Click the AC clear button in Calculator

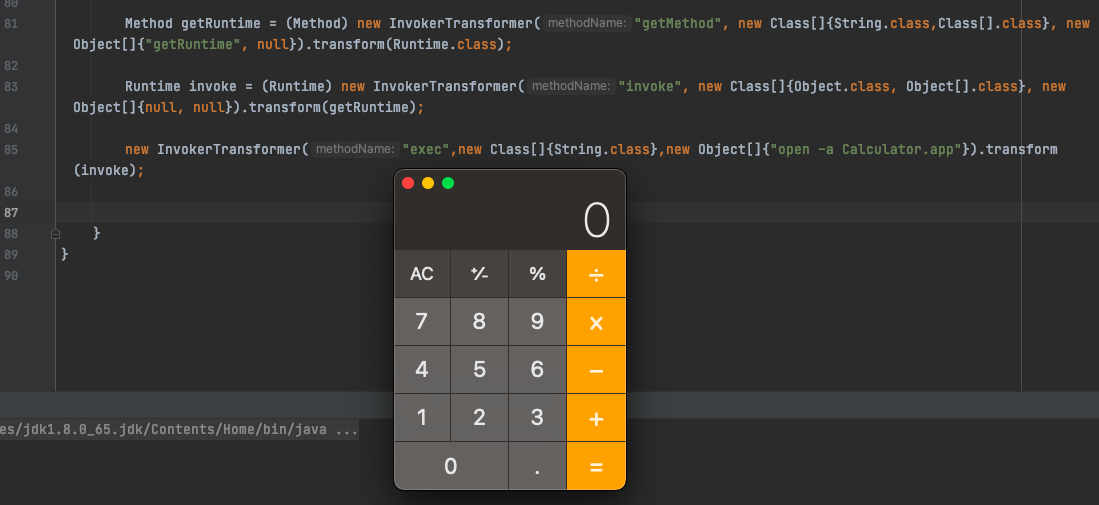[x=422, y=274]
